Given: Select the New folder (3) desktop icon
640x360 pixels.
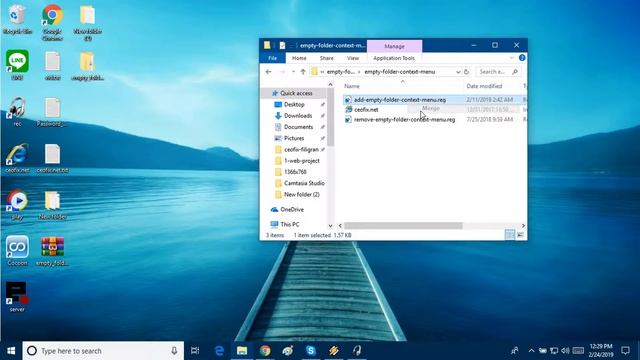Looking at the screenshot, I should pyautogui.click(x=87, y=22).
